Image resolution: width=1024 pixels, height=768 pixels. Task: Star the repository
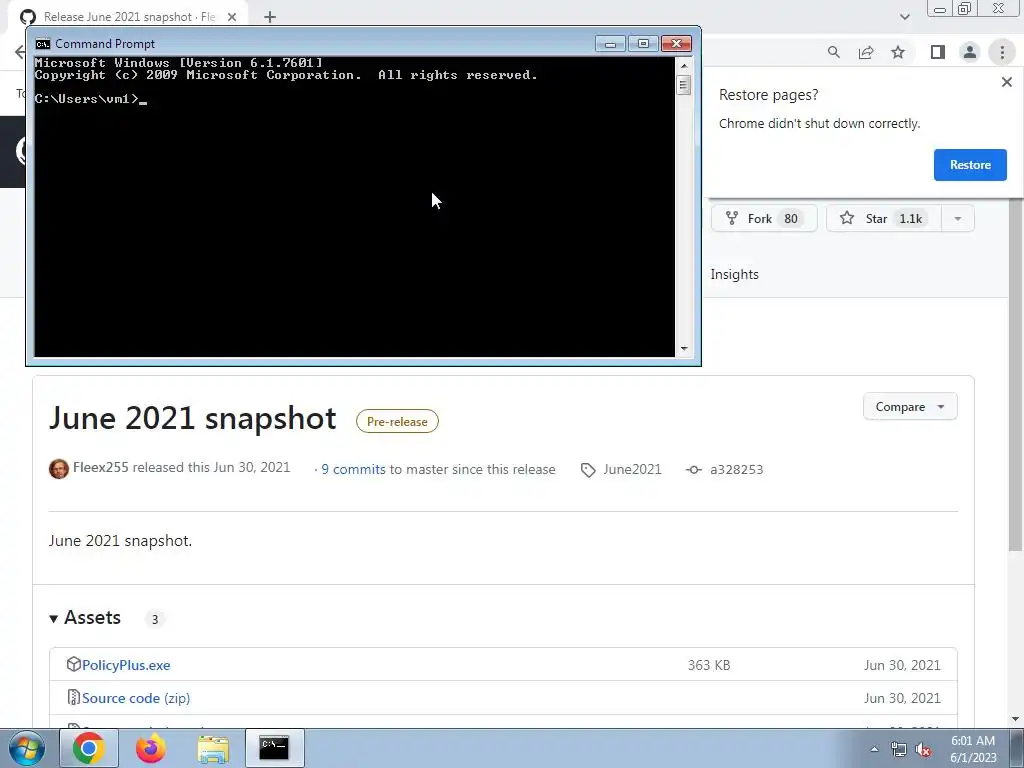tap(884, 219)
